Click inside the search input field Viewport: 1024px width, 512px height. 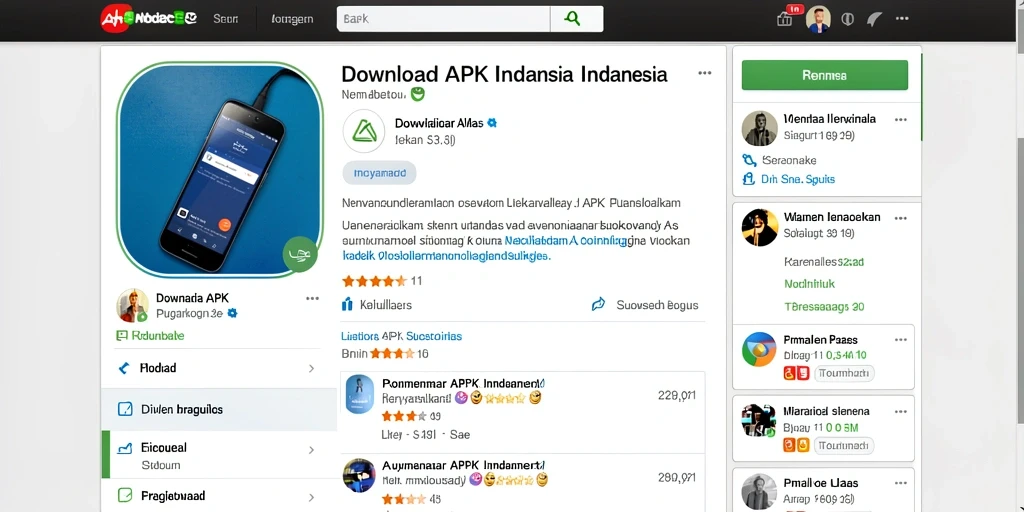point(443,19)
